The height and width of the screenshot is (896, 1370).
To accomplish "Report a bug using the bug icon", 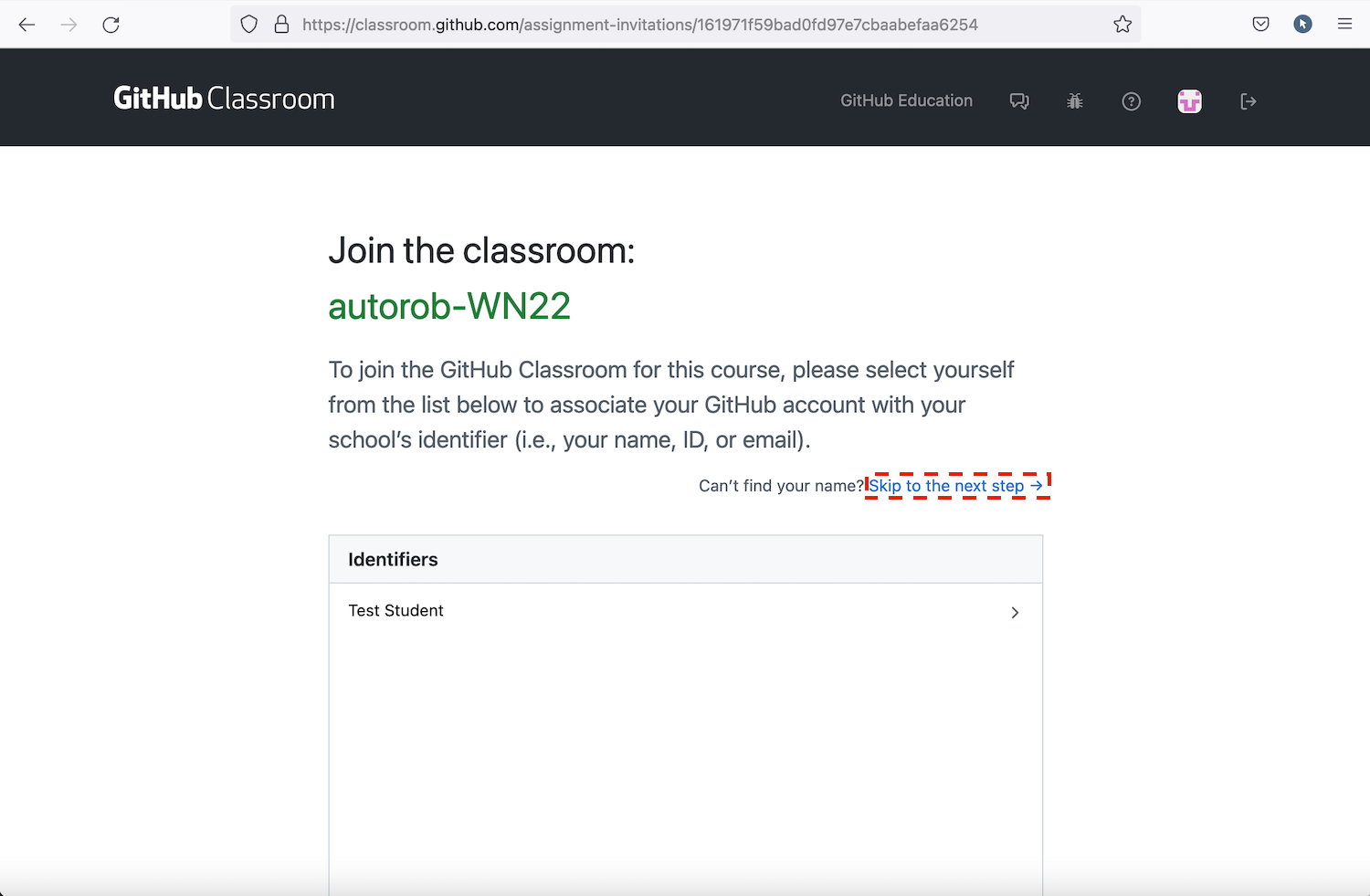I will tap(1075, 101).
